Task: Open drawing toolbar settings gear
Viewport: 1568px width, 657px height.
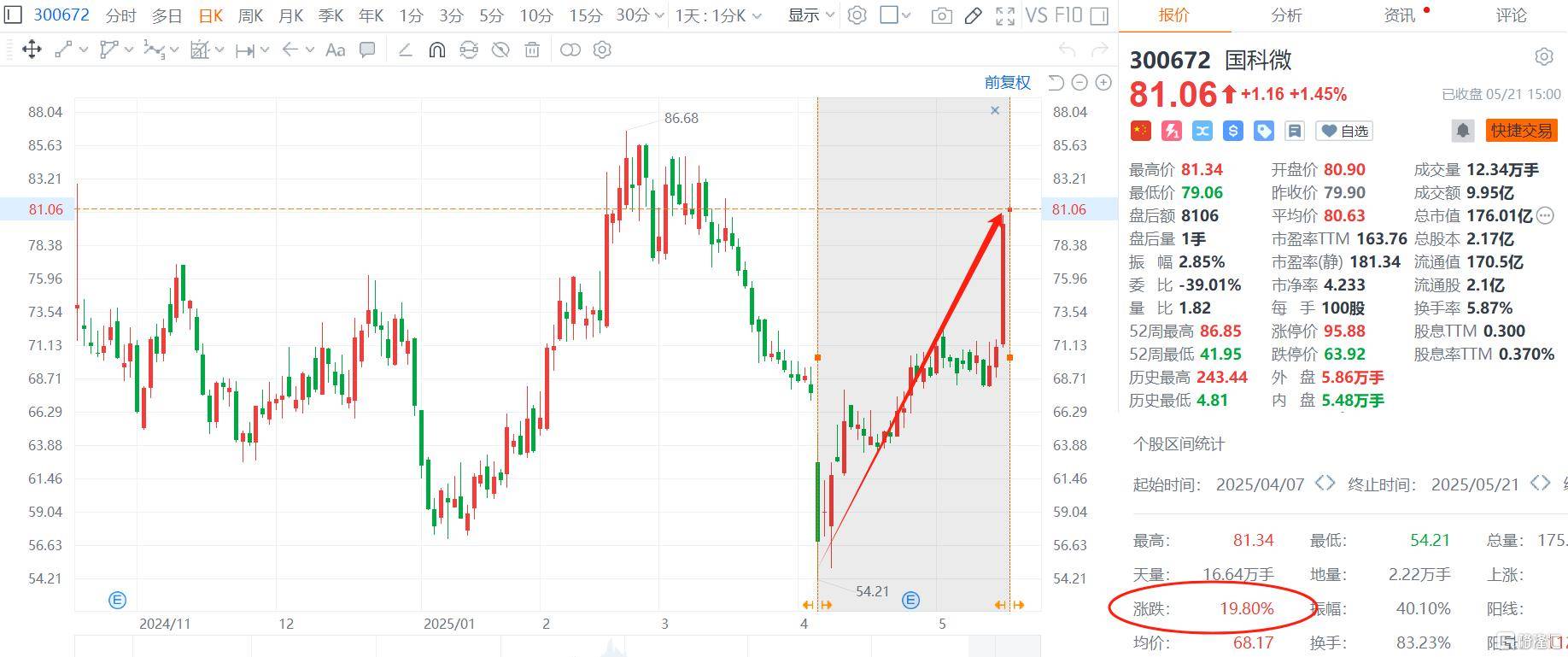Action: point(602,50)
